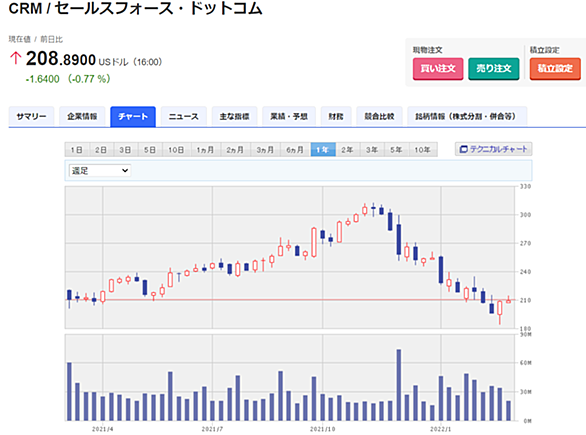Select the 3年 chart period
This screenshot has width=586, height=435.
pos(372,150)
